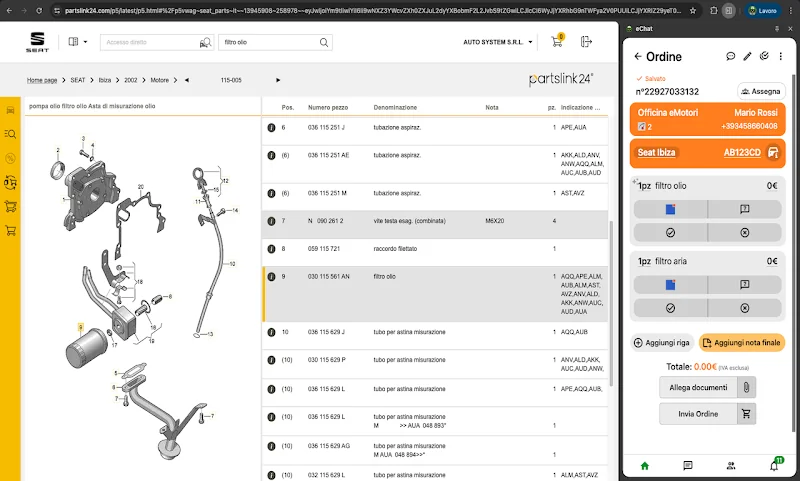Open info icon for part 036 115 251 M
This screenshot has height=481, width=800.
(271, 193)
